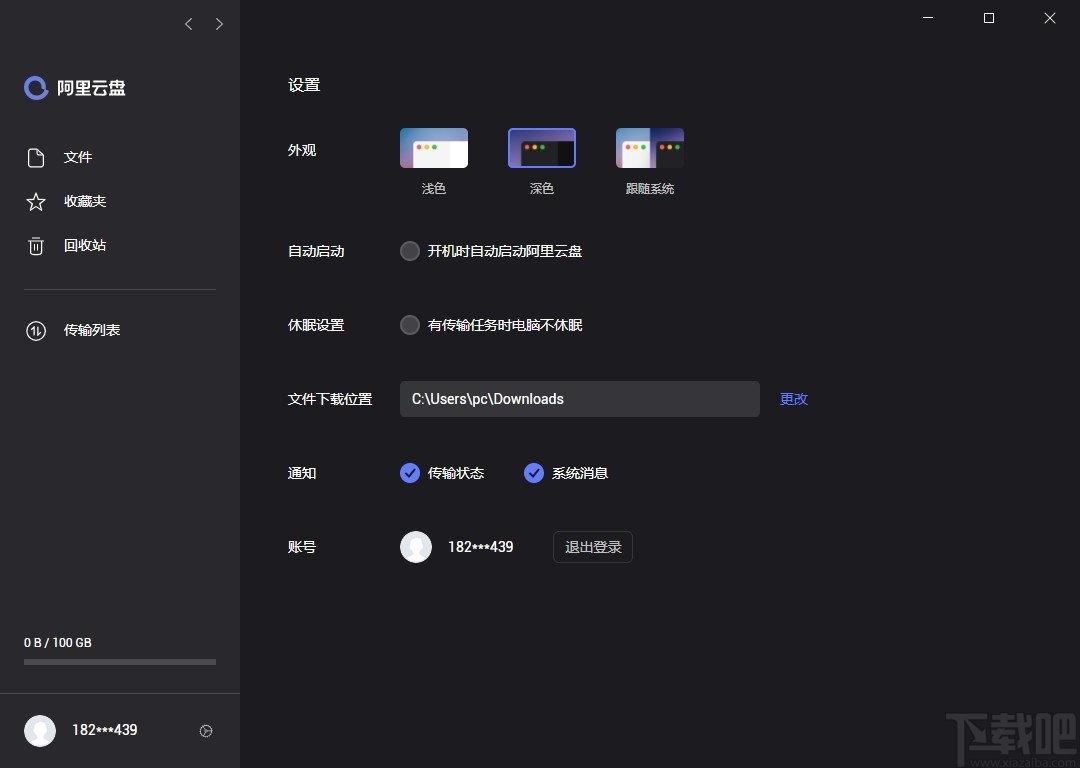
Task: Click username 182***439 in the sidebar
Action: pos(105,730)
